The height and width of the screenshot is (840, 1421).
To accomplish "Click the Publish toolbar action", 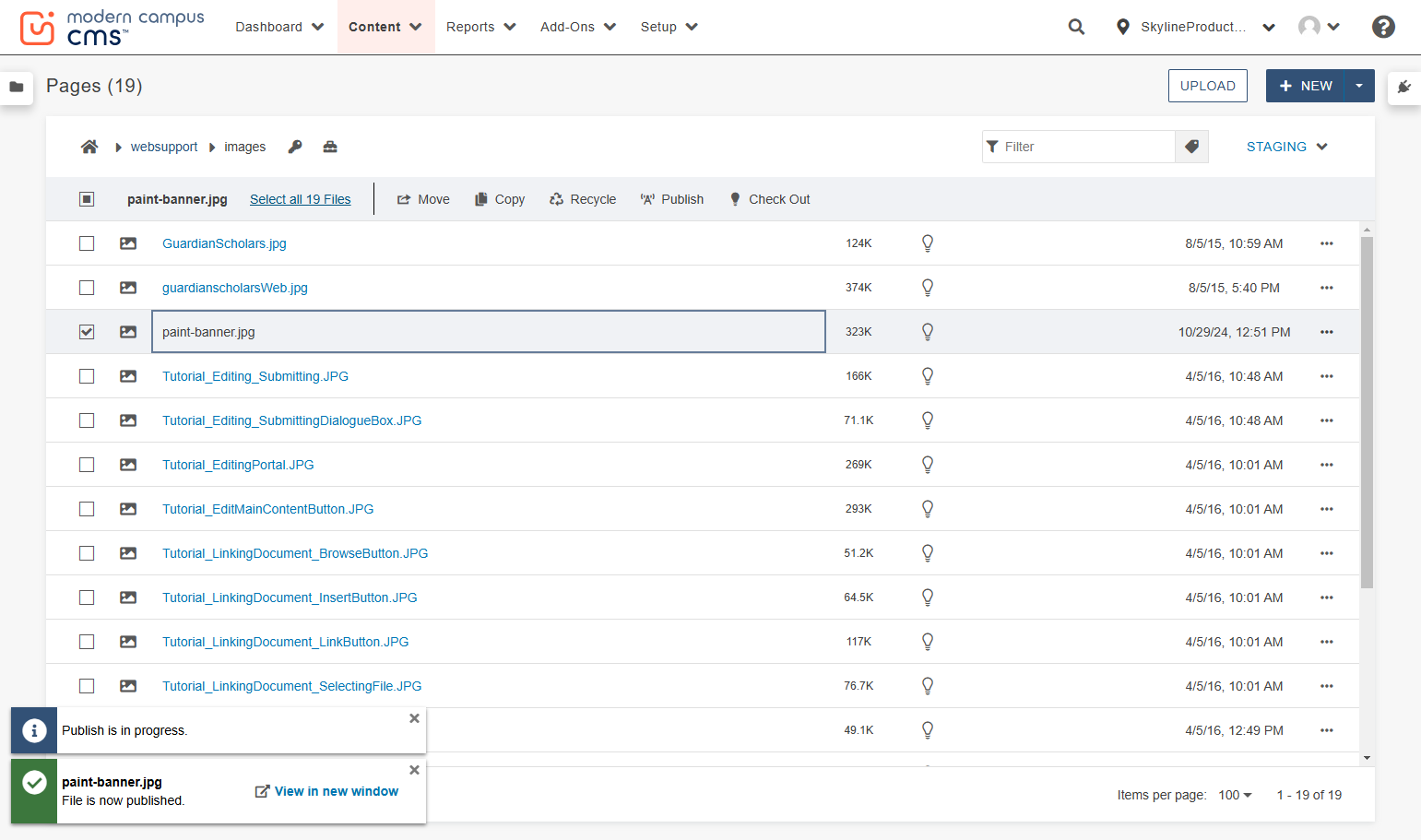I will point(672,199).
